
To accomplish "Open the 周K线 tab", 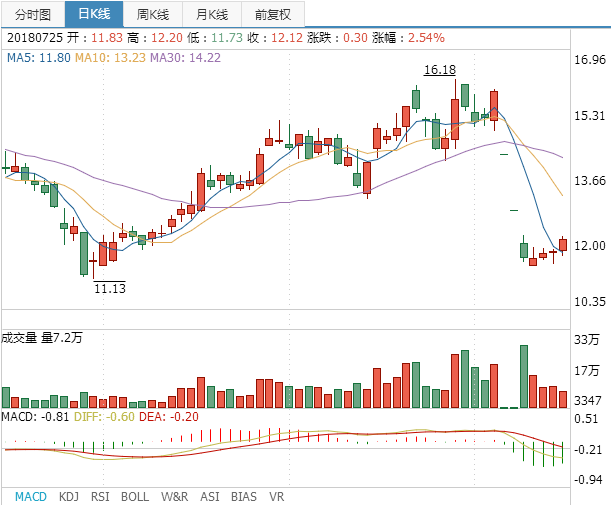I will [153, 14].
